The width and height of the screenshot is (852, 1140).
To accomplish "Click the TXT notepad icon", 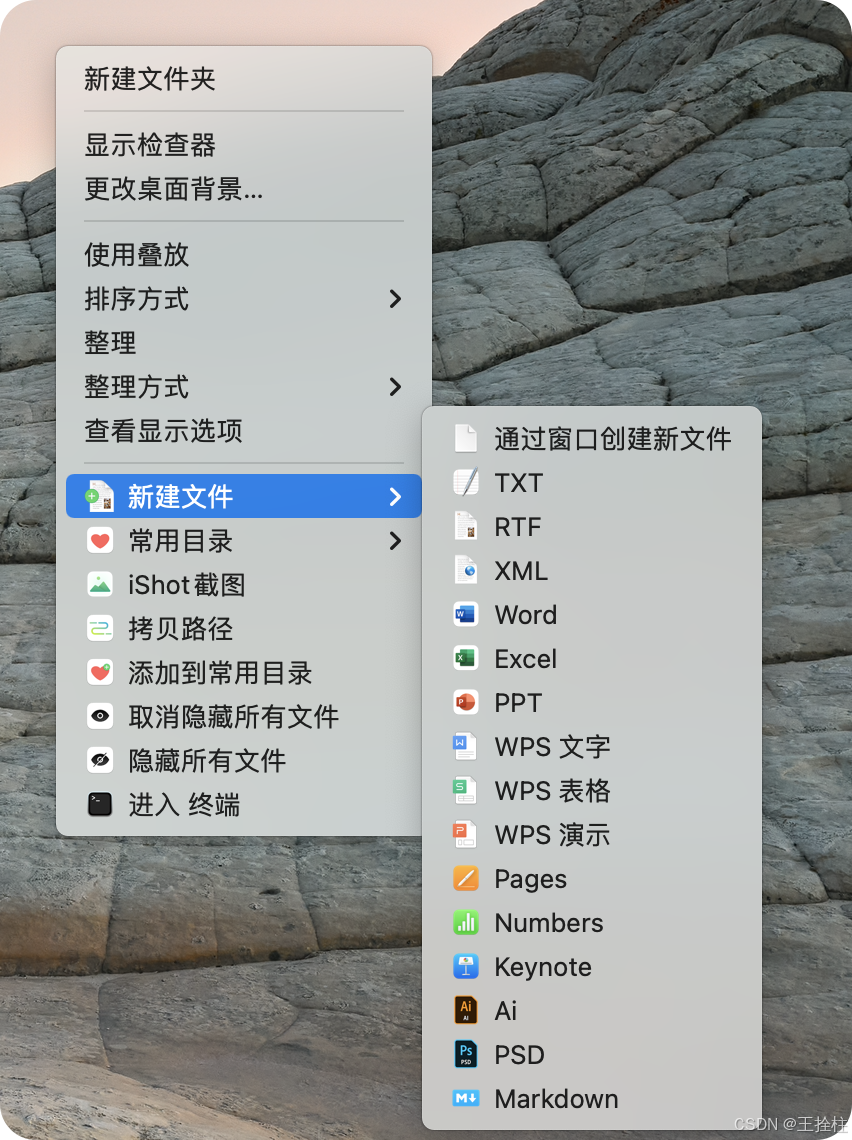I will click(x=466, y=482).
